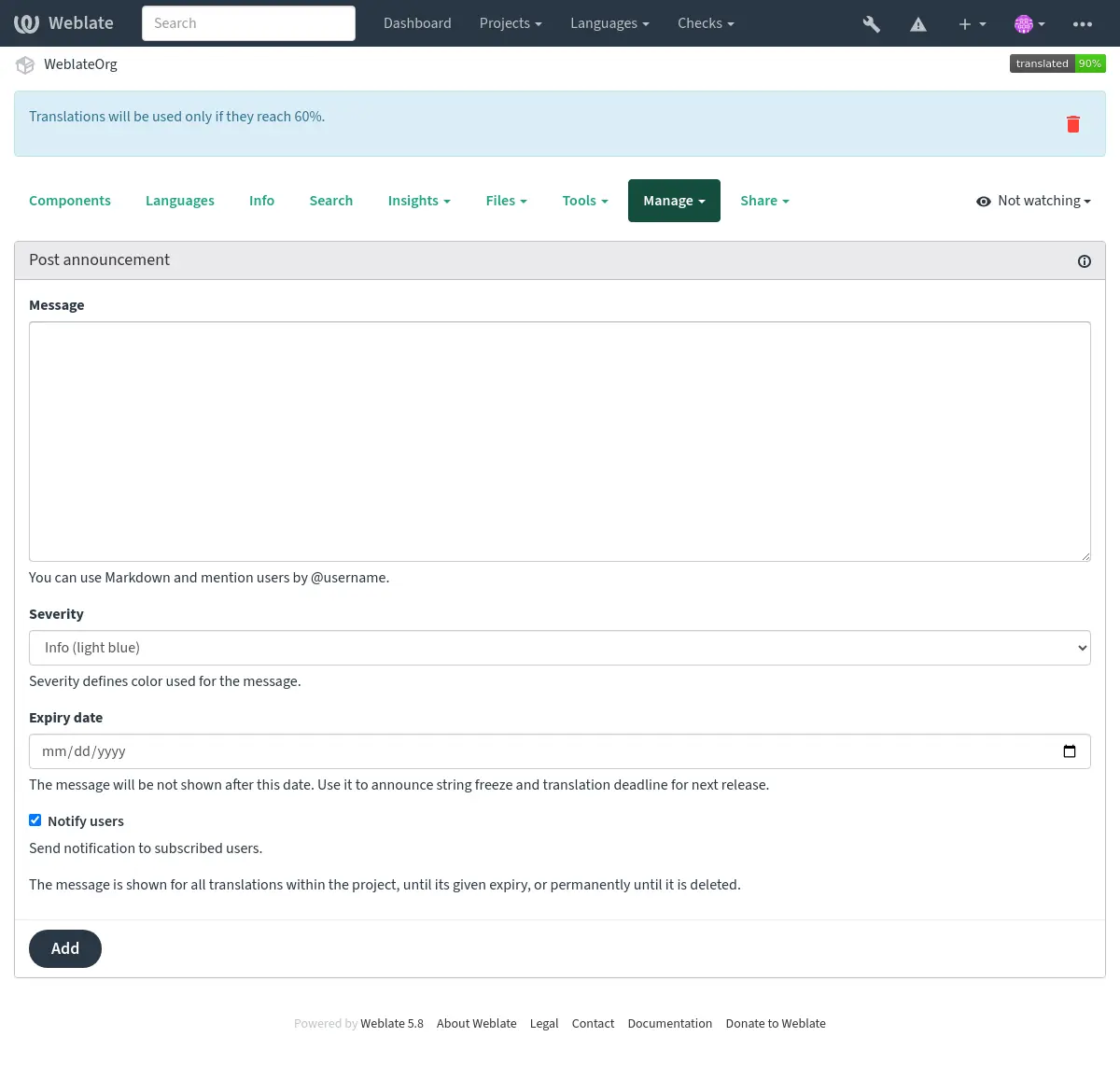
Task: Open the WeblateOrg breadcrumb link
Action: (80, 64)
